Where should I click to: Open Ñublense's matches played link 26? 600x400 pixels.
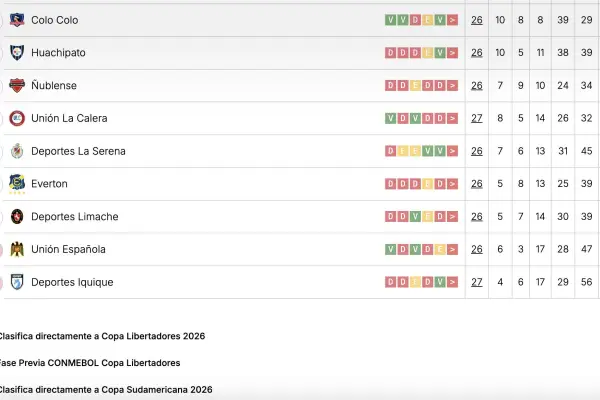point(477,85)
